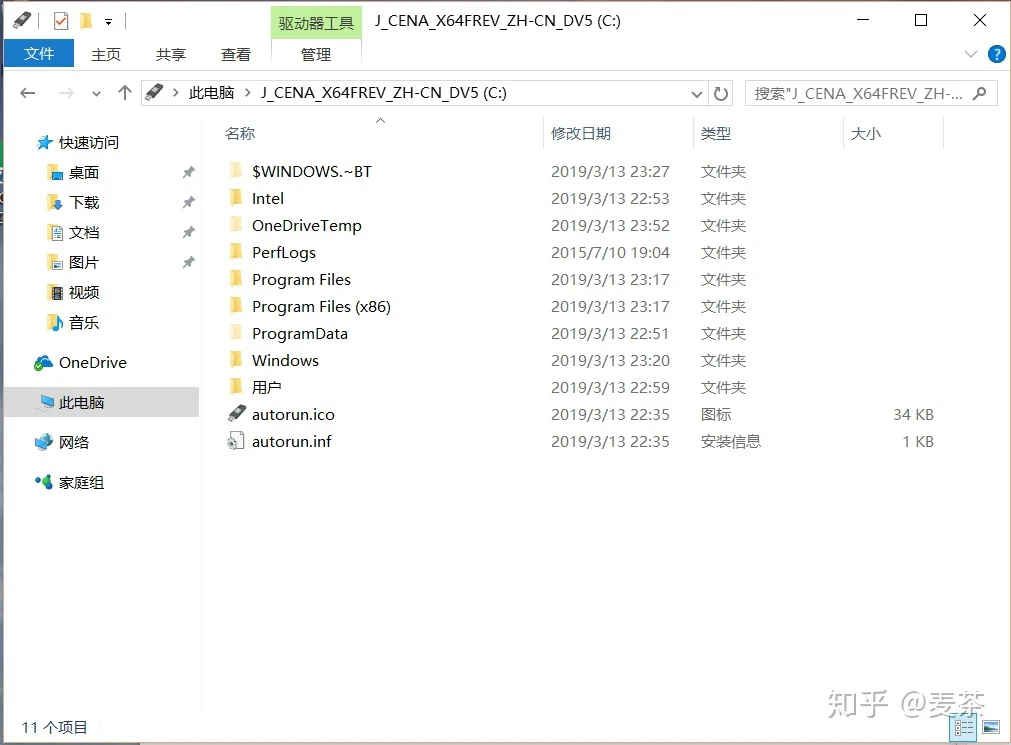Select the $WINDOWS.~BT folder icon

[236, 171]
